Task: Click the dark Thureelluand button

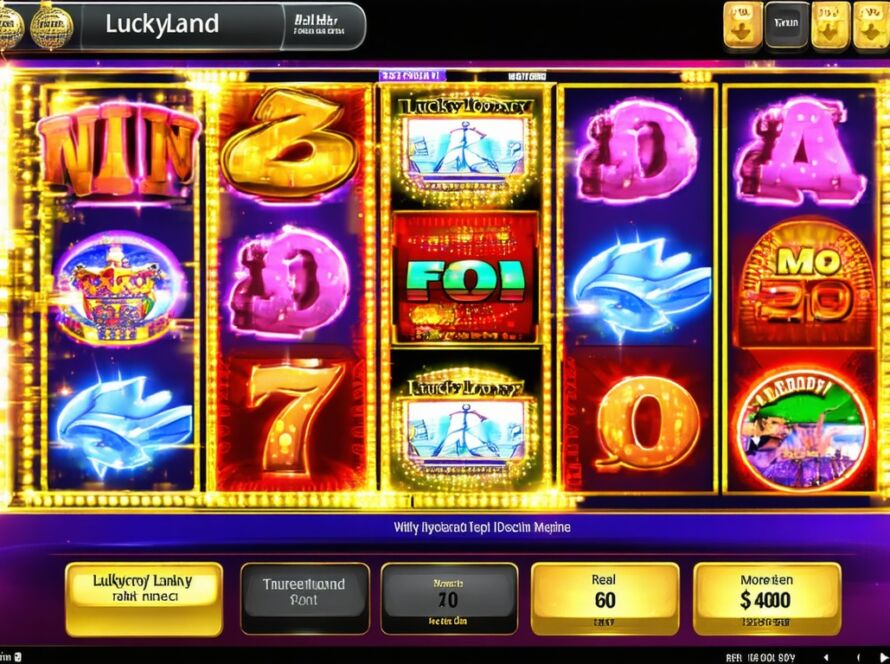Action: 305,598
